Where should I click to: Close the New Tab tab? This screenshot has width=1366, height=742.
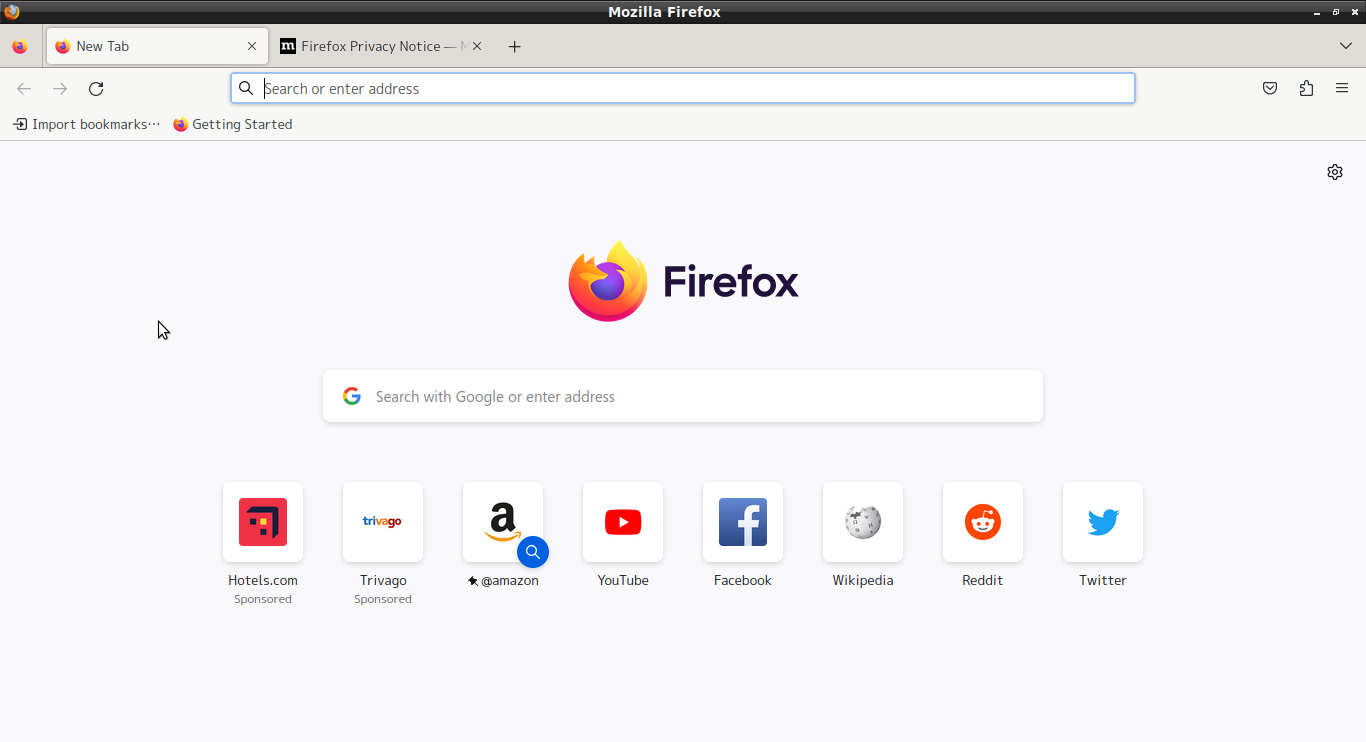[x=252, y=46]
